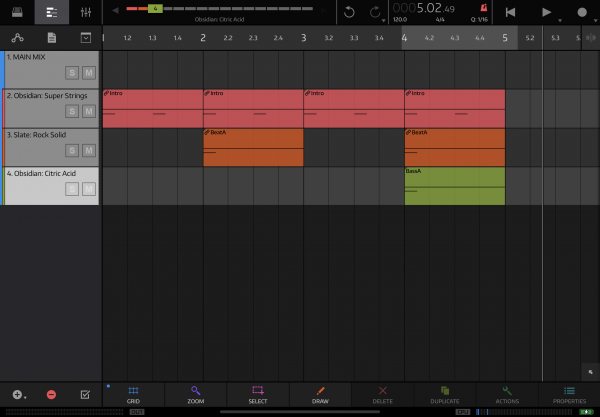Rewind to the start
This screenshot has width=600, height=417.
(x=510, y=12)
